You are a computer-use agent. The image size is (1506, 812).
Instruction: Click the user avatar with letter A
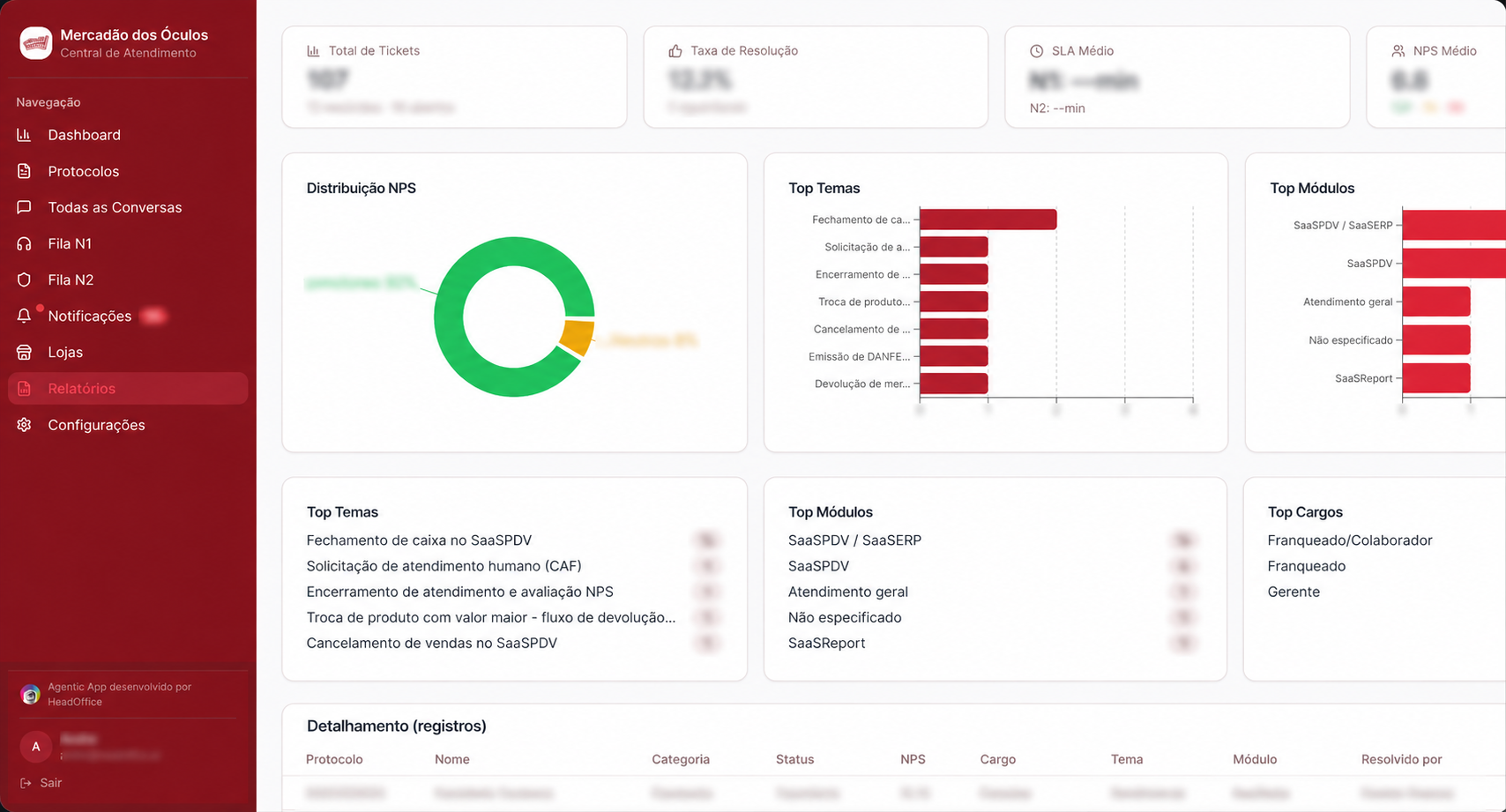(x=35, y=747)
